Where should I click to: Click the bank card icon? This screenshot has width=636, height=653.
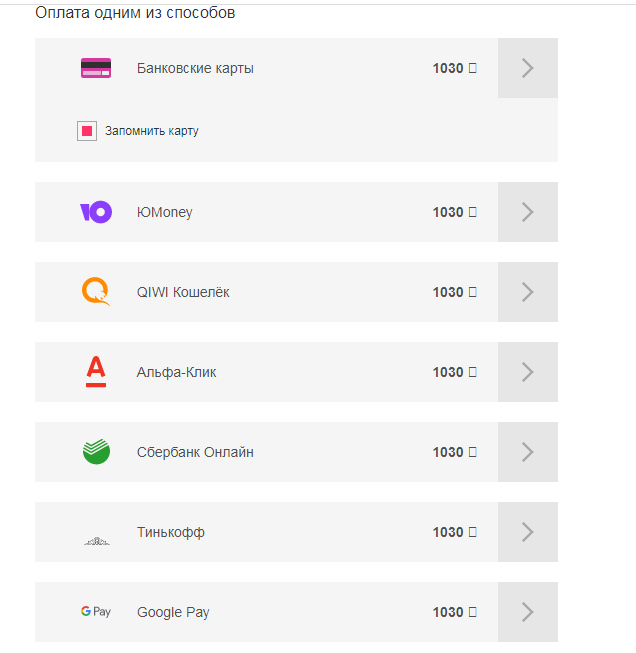pos(96,68)
